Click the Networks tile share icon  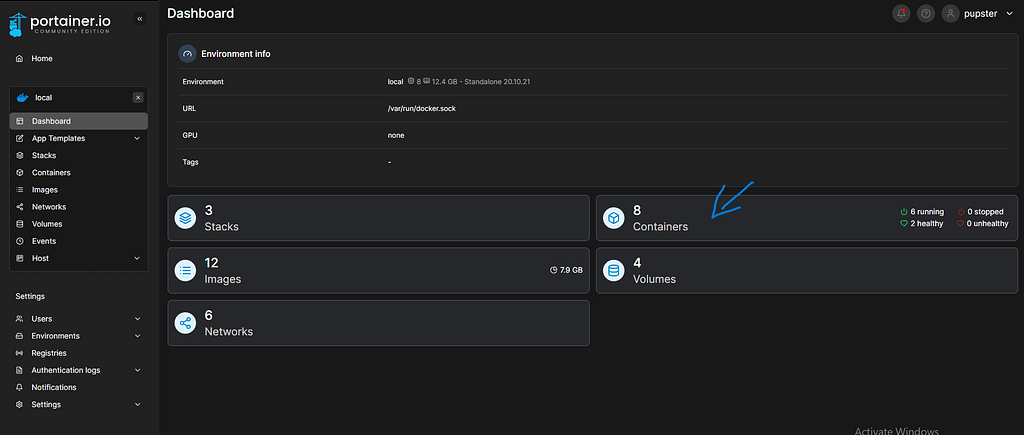click(185, 322)
